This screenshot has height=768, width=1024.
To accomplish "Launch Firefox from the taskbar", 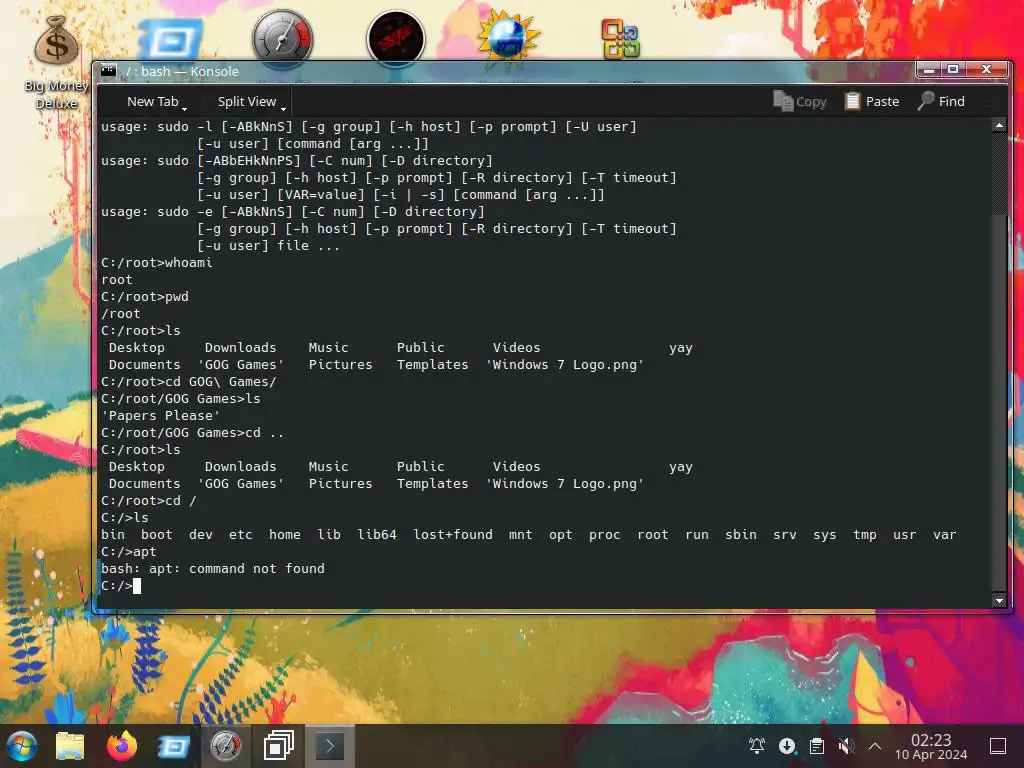I will [x=121, y=746].
